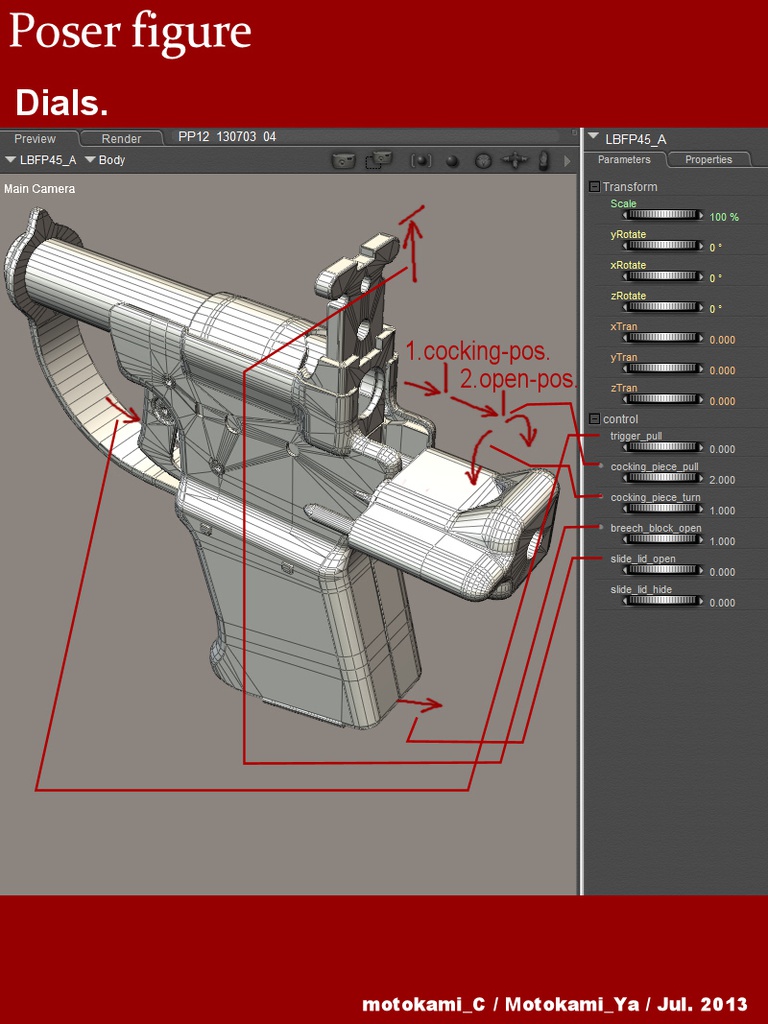Click the trigger_pull parameter name
This screenshot has width=768, height=1024.
pyautogui.click(x=637, y=436)
